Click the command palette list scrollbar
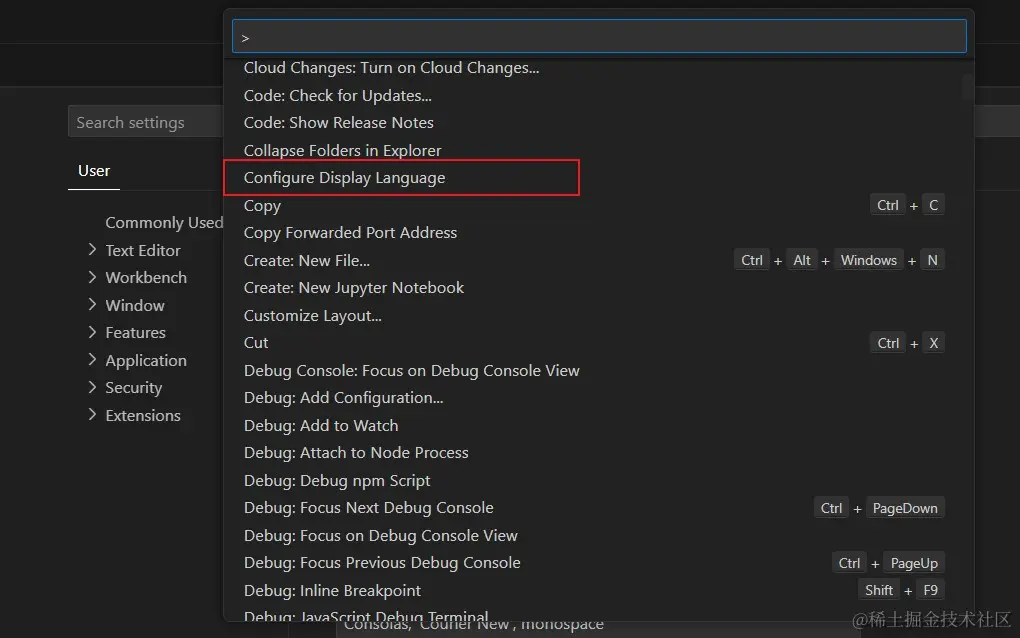Screen dimensions: 1020x638 (x=967, y=87)
